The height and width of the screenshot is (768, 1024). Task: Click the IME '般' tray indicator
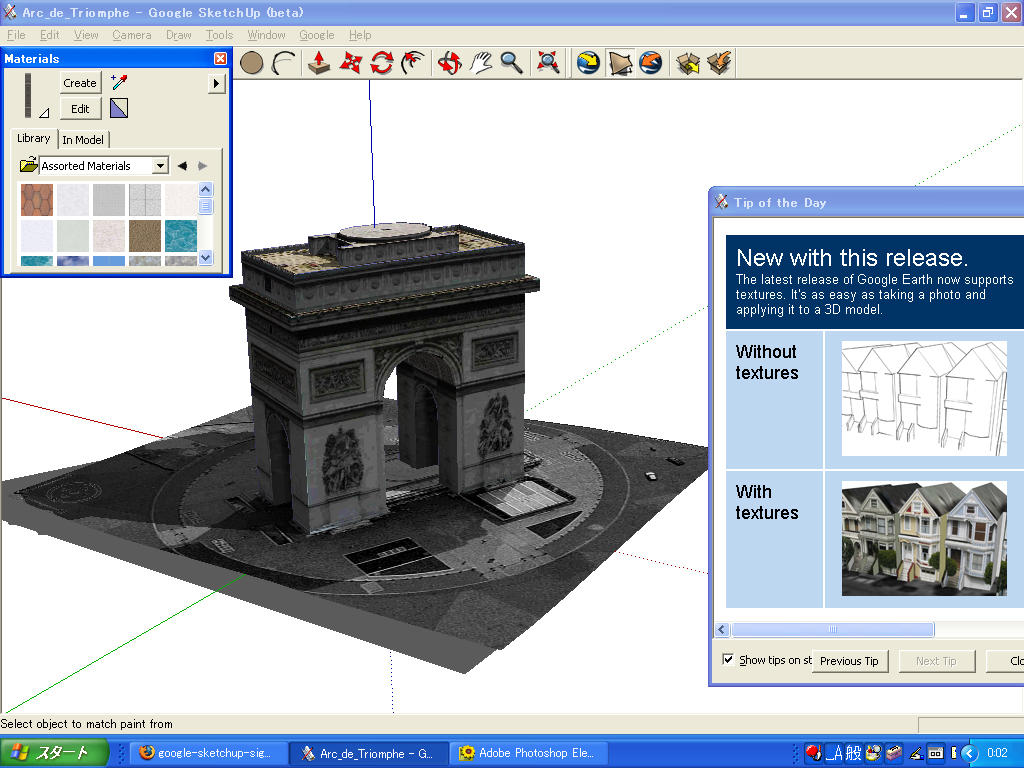point(854,753)
